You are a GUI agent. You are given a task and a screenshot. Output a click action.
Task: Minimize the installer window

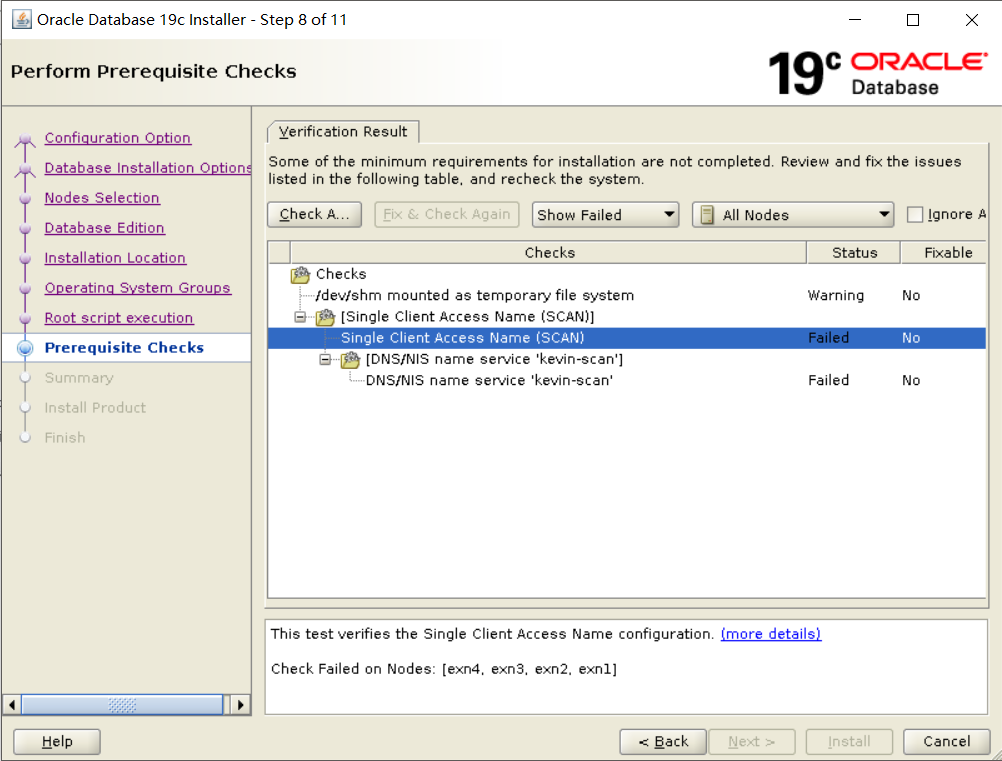pos(854,20)
